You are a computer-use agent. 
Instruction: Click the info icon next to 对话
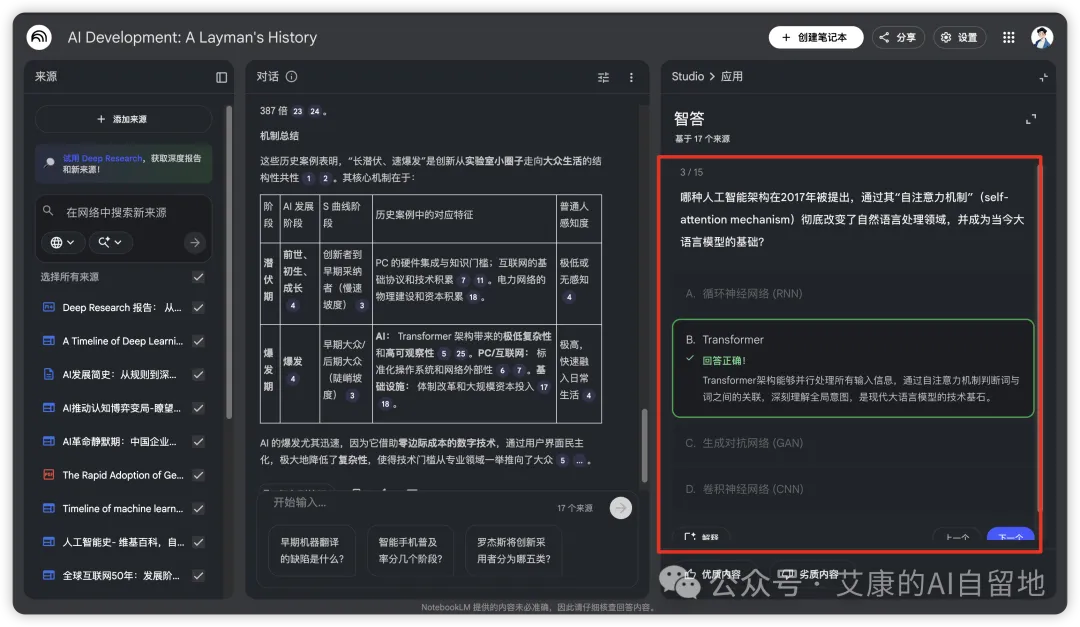[x=291, y=76]
